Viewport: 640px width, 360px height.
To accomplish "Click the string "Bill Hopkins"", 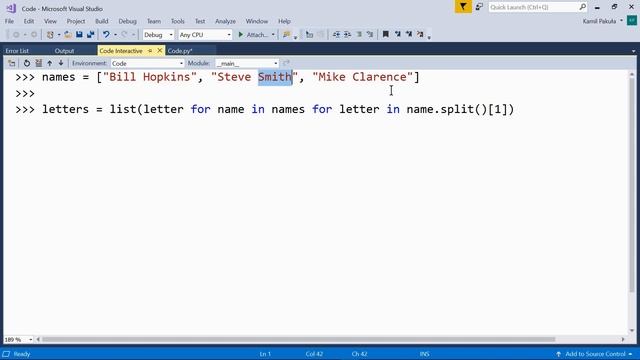I will [149, 77].
